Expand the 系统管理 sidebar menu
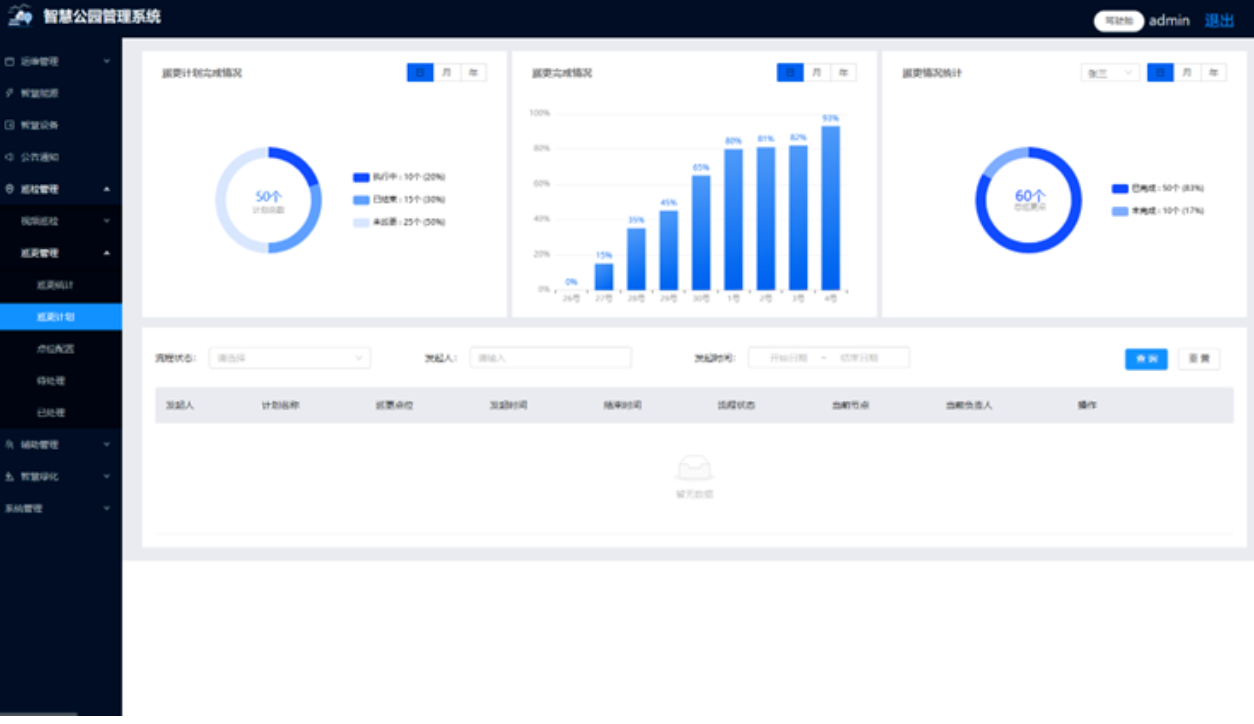1254x724 pixels. [x=60, y=508]
